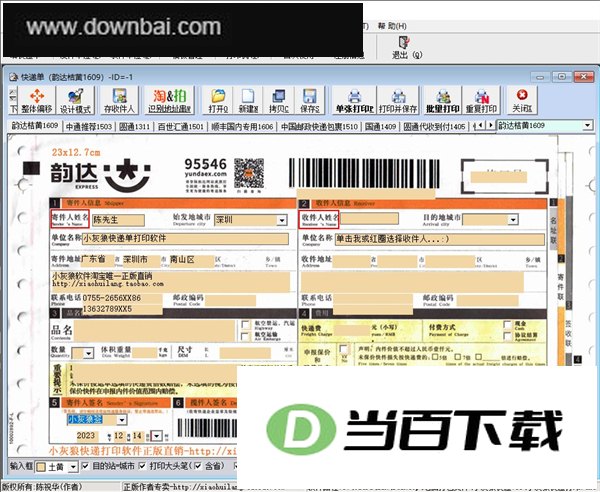Open 批量打印 (batch print)
This screenshot has width=600, height=492.
pyautogui.click(x=443, y=100)
